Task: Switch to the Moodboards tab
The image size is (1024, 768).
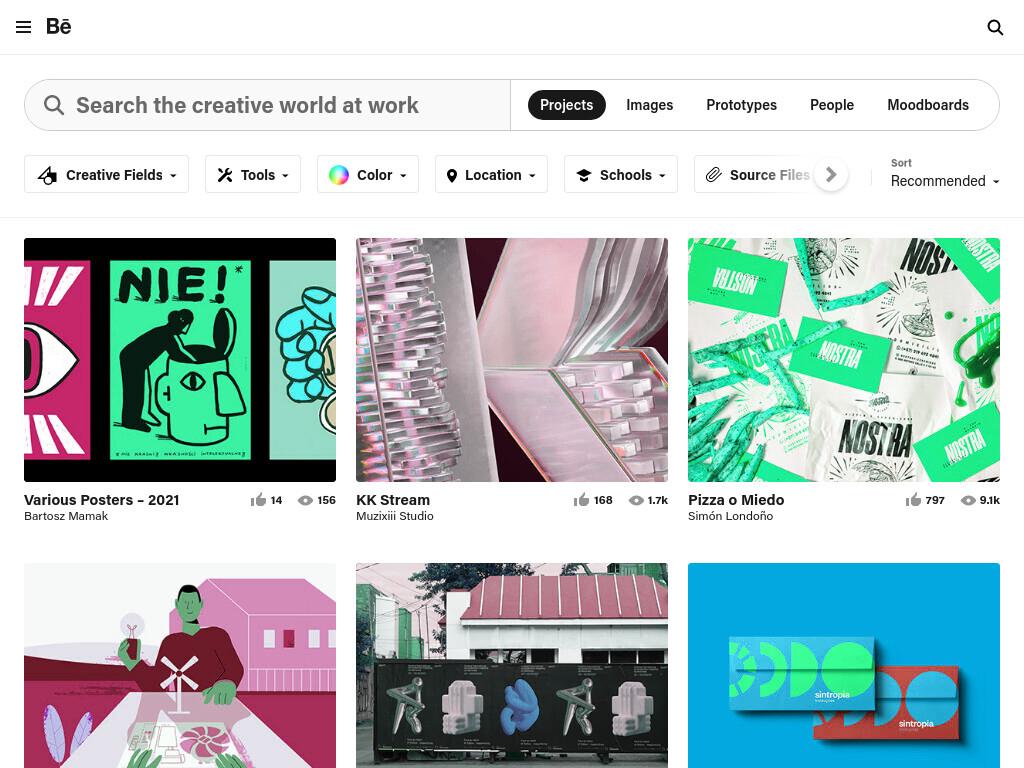Action: point(927,105)
